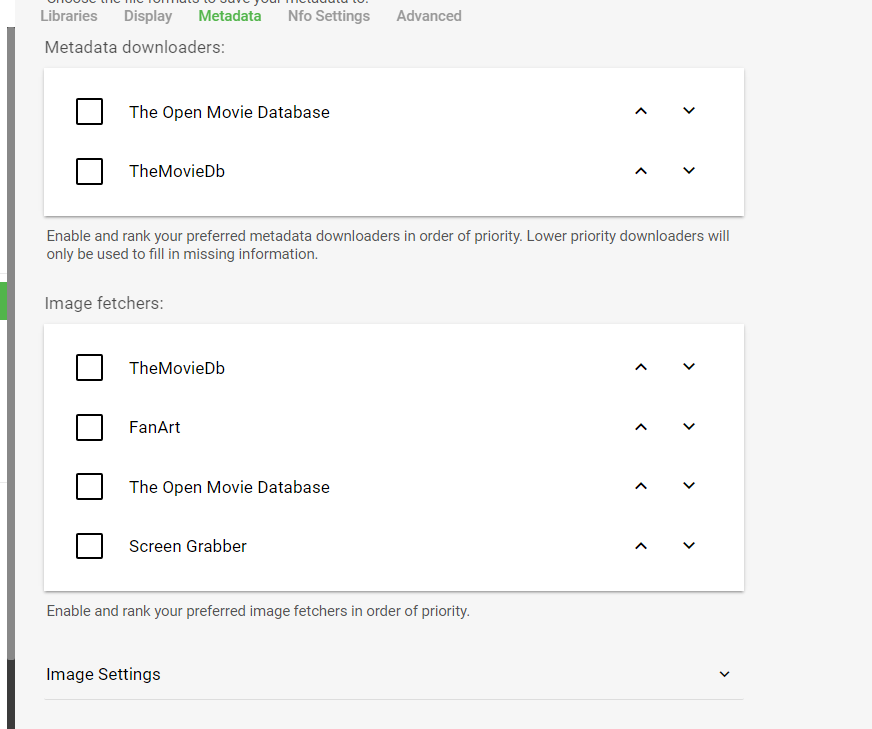The image size is (872, 729).
Task: Move Open Movie Database image fetcher up
Action: pyautogui.click(x=641, y=486)
